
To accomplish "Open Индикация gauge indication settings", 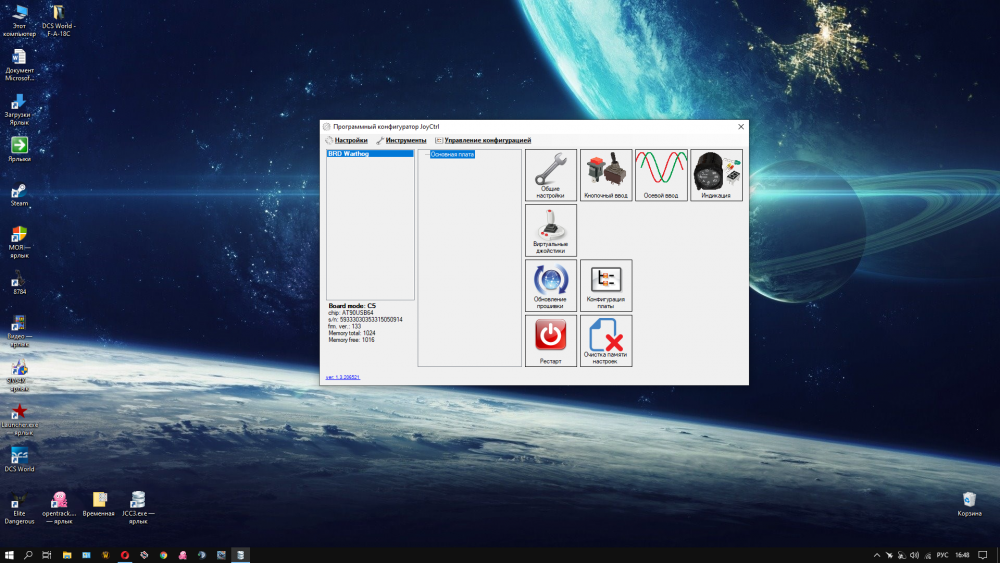I will (x=716, y=175).
